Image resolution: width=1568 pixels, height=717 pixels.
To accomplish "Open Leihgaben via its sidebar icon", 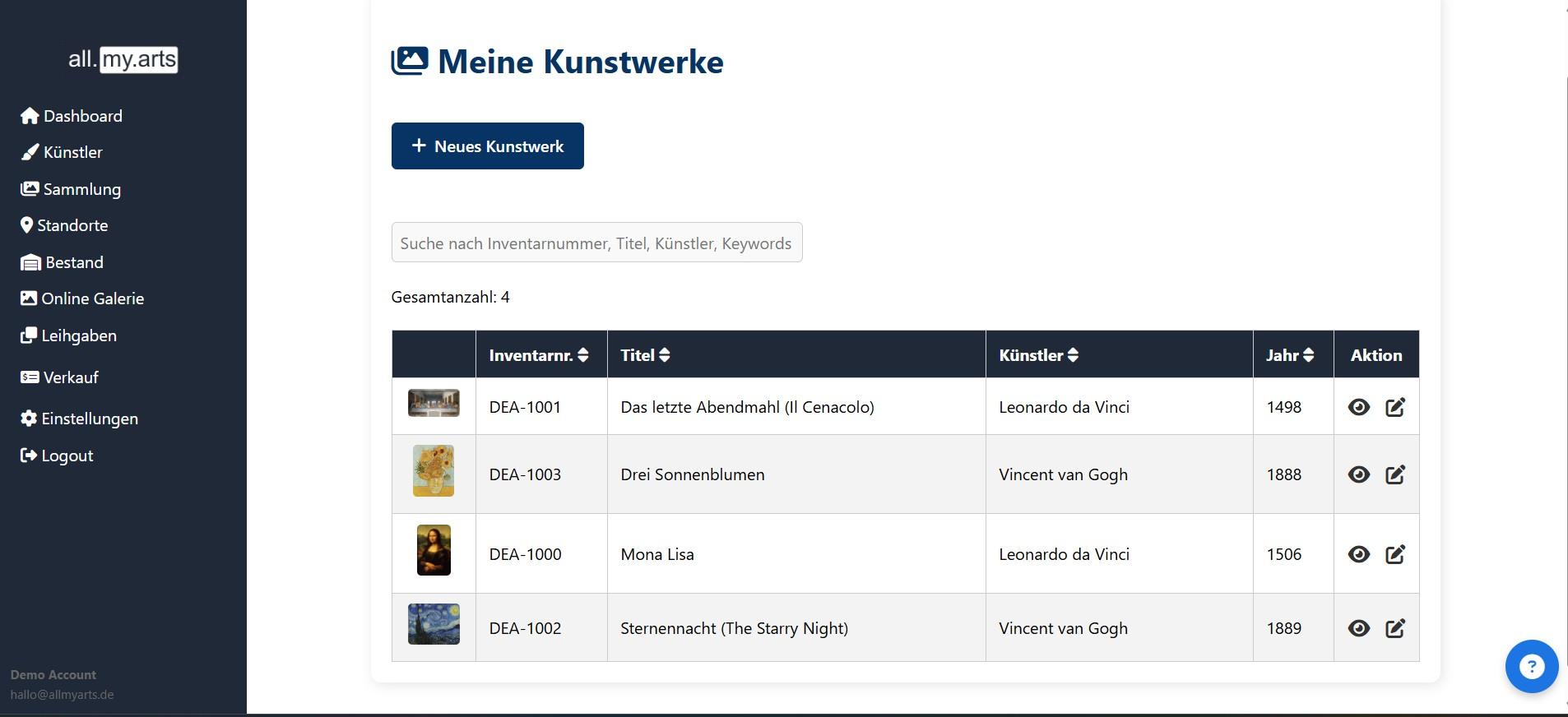I will (29, 335).
